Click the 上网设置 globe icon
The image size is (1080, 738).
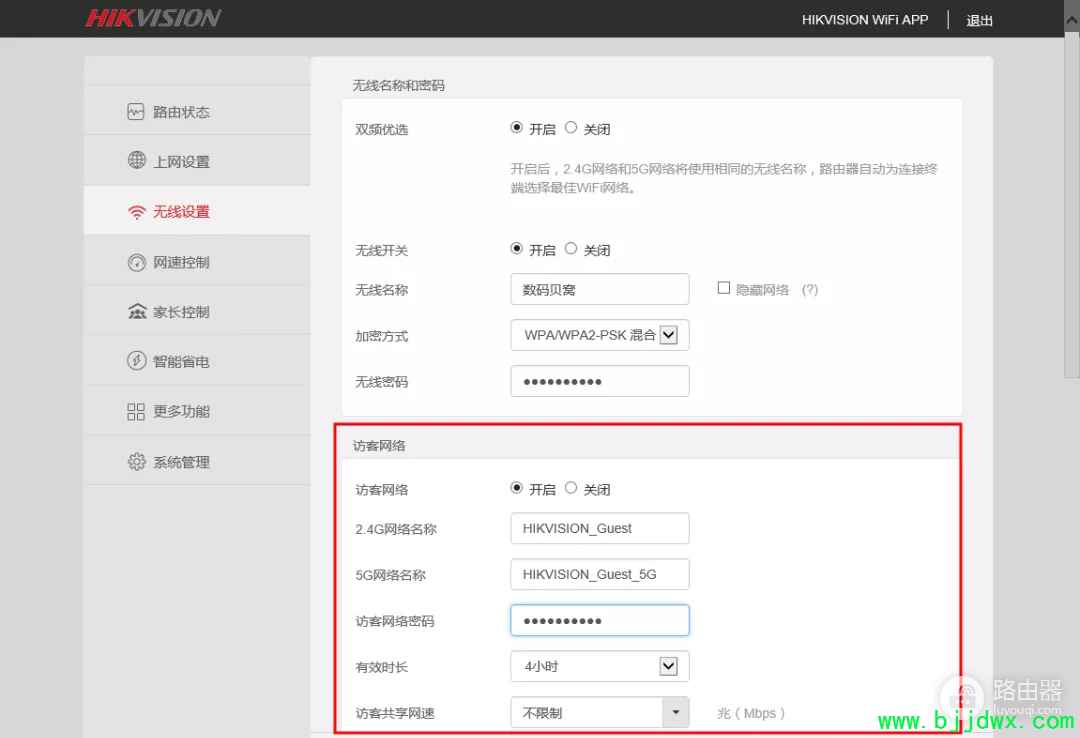tap(136, 160)
